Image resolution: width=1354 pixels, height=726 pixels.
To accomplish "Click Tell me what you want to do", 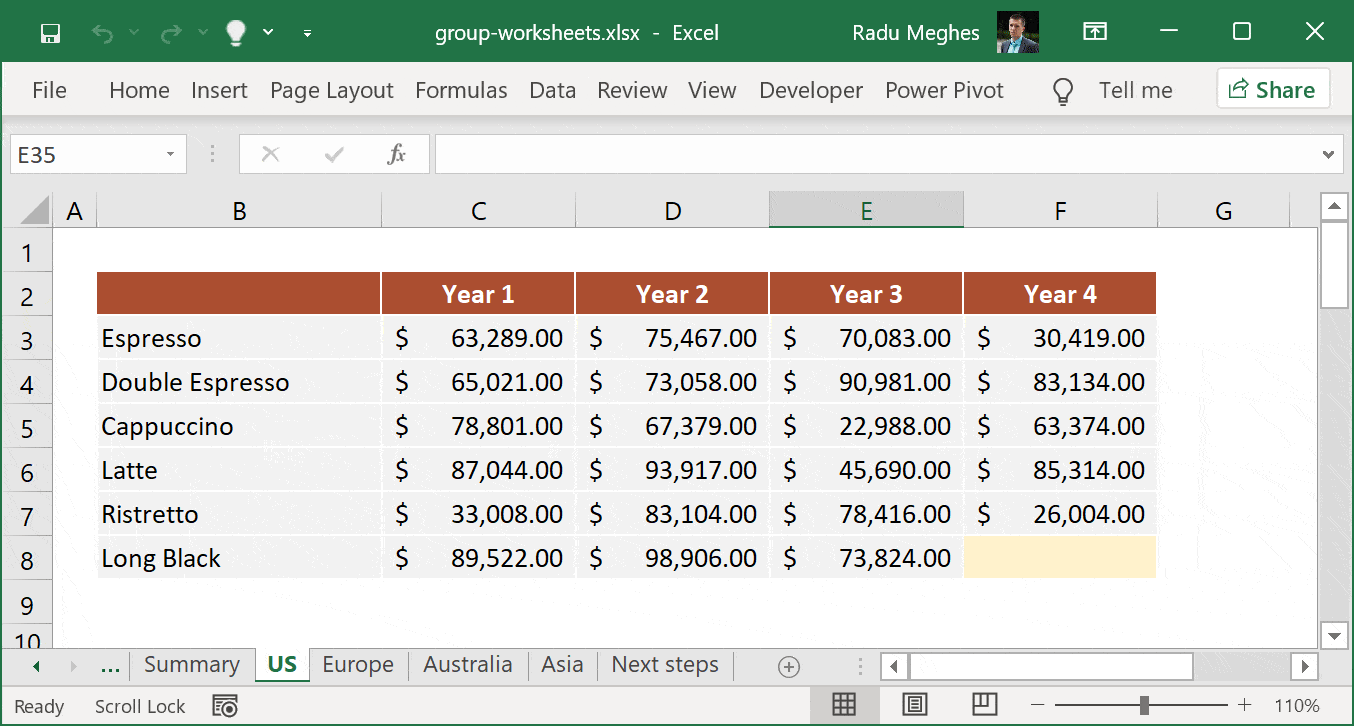I will pyautogui.click(x=1135, y=90).
